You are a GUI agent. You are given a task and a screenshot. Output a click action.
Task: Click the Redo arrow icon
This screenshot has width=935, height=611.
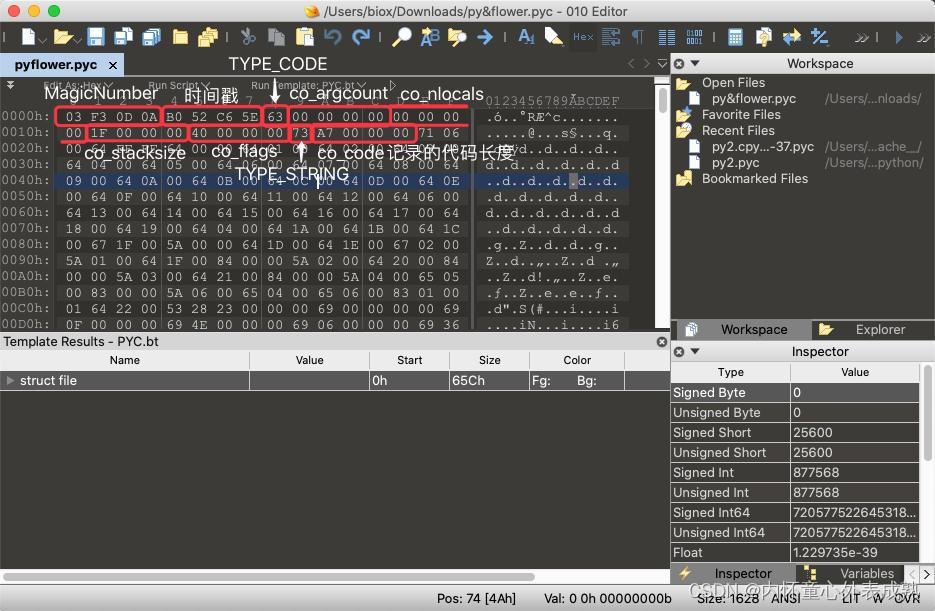click(x=361, y=37)
